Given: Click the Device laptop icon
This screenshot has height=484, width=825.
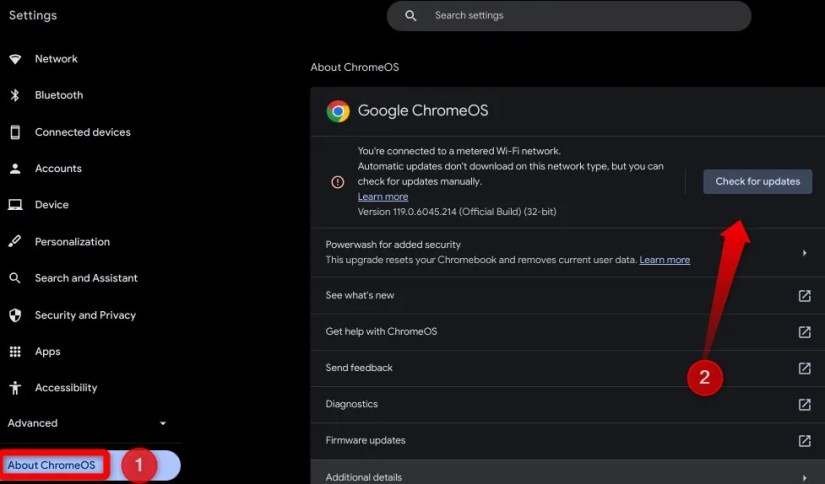Looking at the screenshot, I should click(15, 205).
